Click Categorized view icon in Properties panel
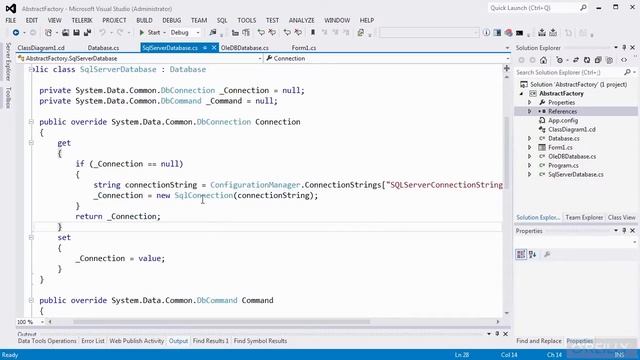The image size is (640, 360). [521, 255]
